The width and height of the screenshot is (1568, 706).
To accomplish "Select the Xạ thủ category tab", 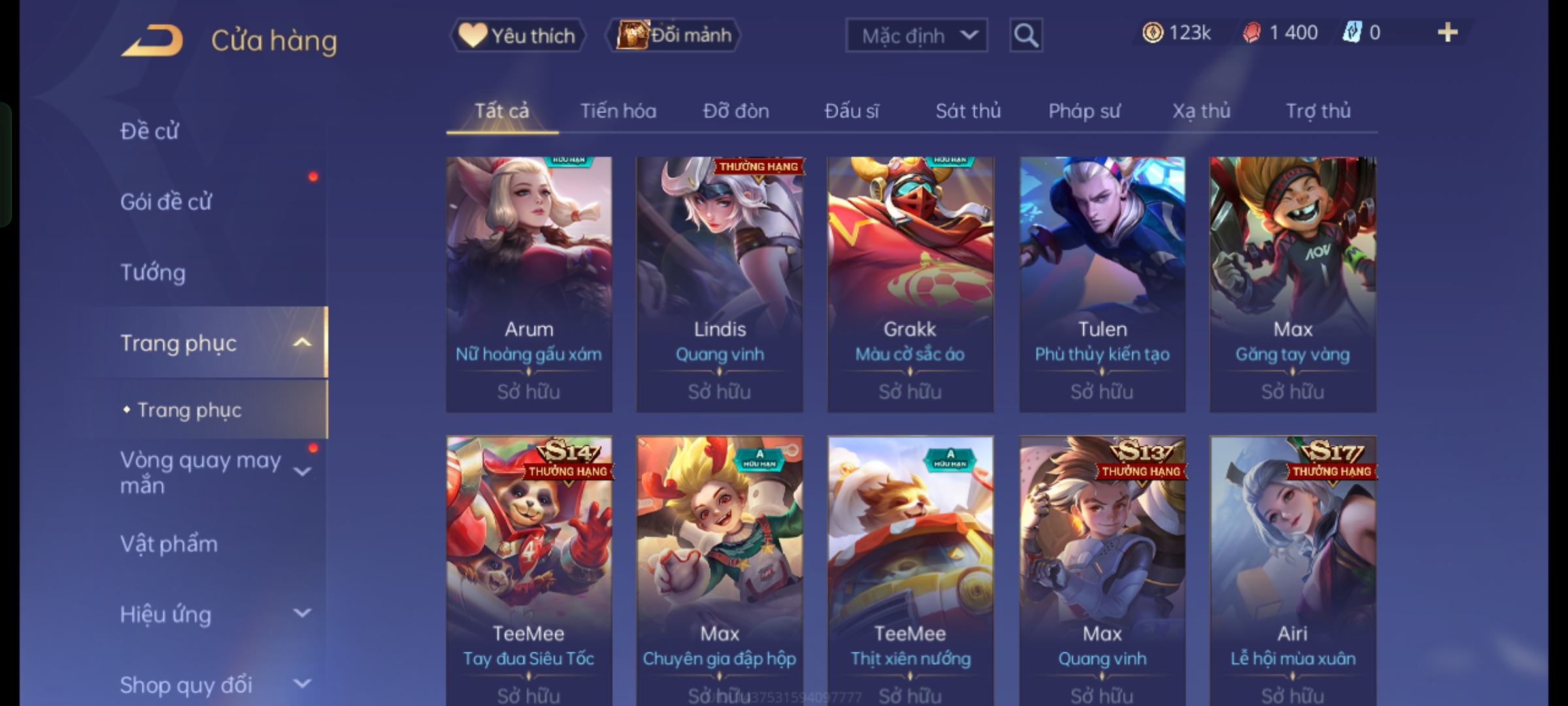I will coord(1201,111).
